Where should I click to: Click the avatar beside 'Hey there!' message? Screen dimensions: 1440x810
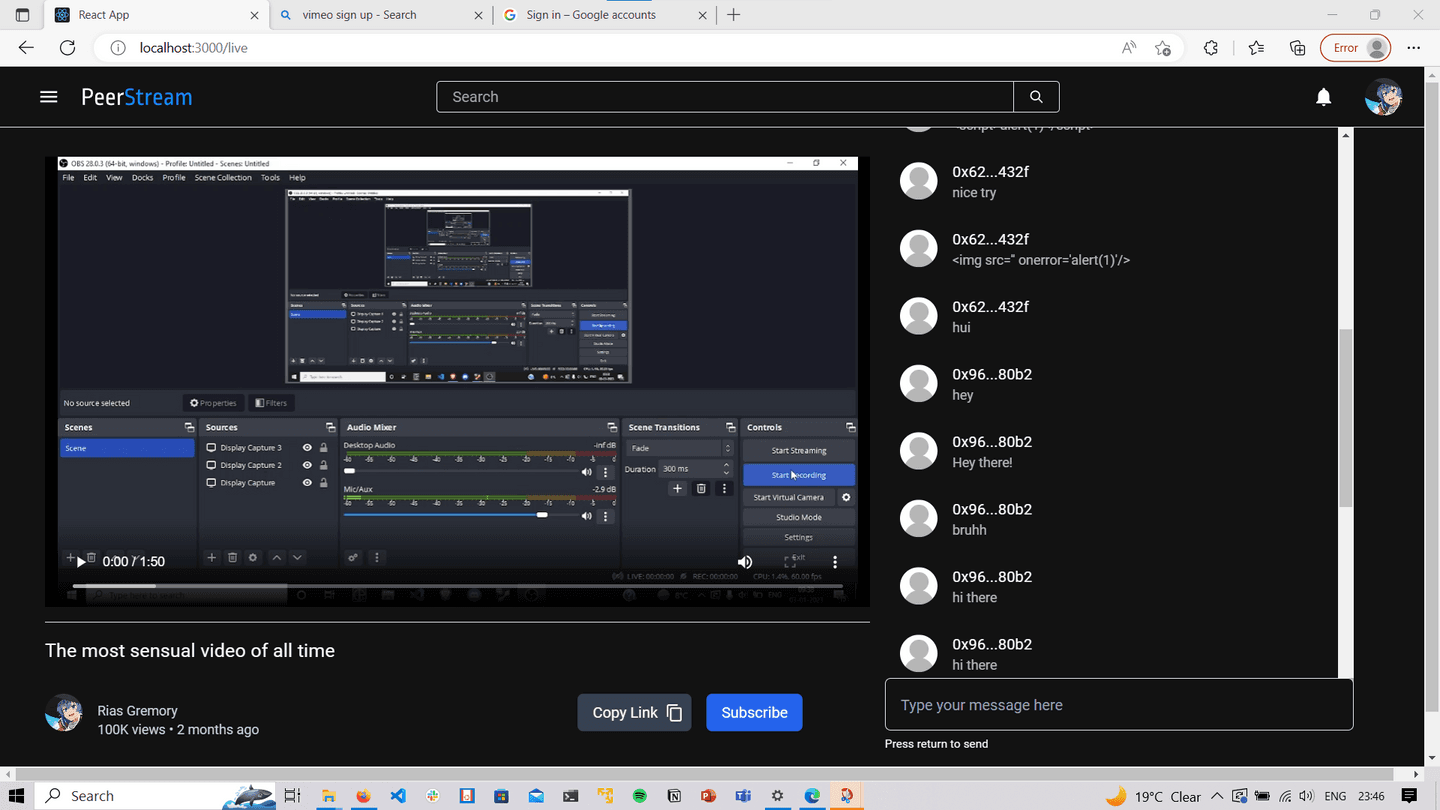(x=918, y=451)
